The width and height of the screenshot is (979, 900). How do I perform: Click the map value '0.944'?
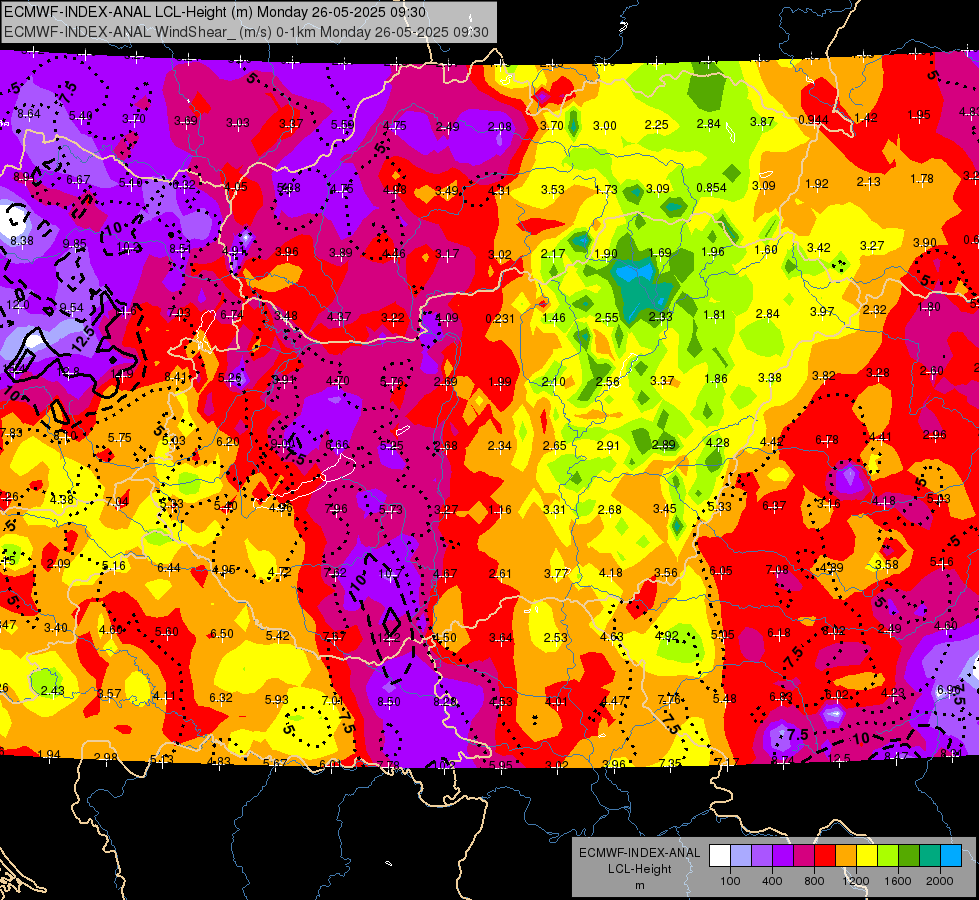point(814,120)
